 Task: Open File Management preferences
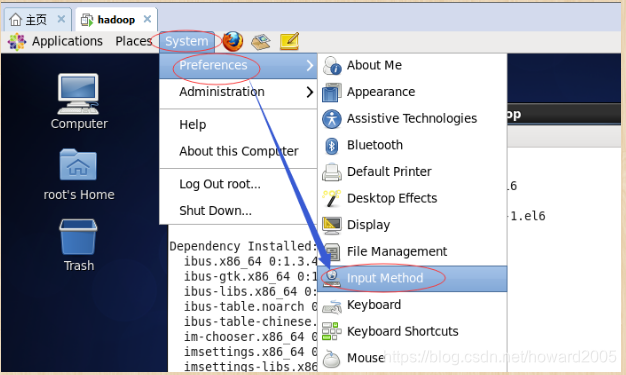pos(412,252)
